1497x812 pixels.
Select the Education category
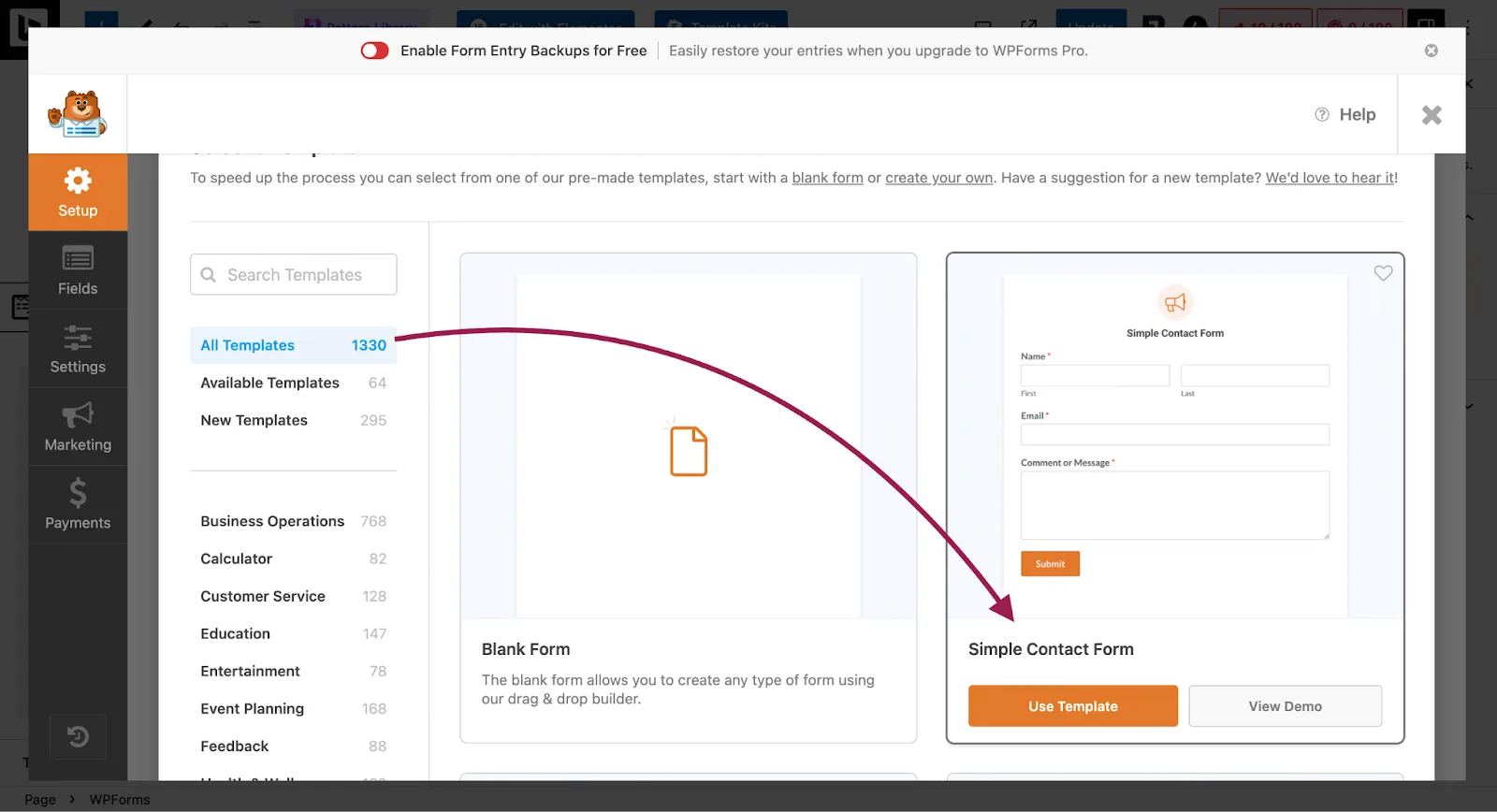tap(294, 633)
